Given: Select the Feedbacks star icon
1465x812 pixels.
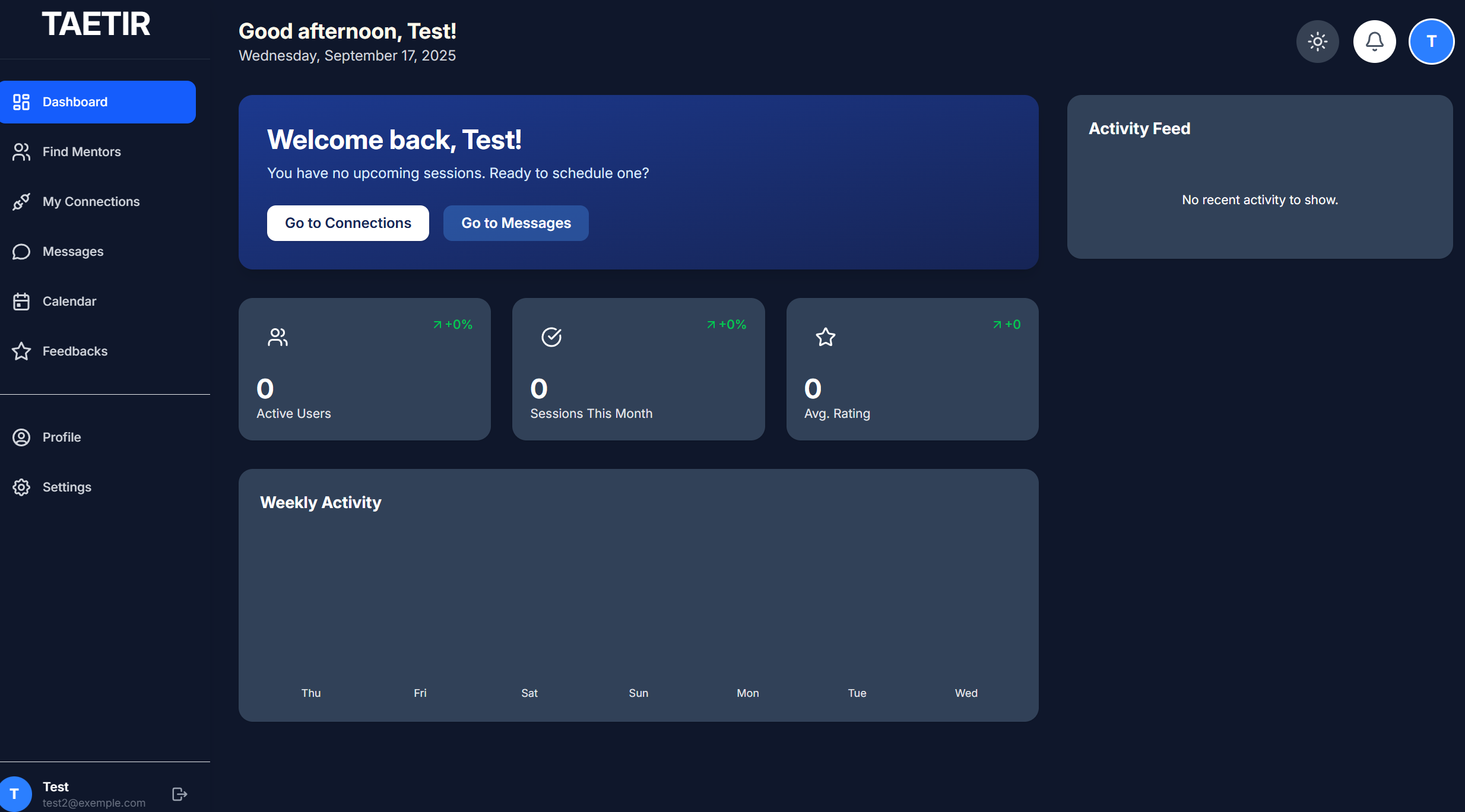Looking at the screenshot, I should 21,351.
